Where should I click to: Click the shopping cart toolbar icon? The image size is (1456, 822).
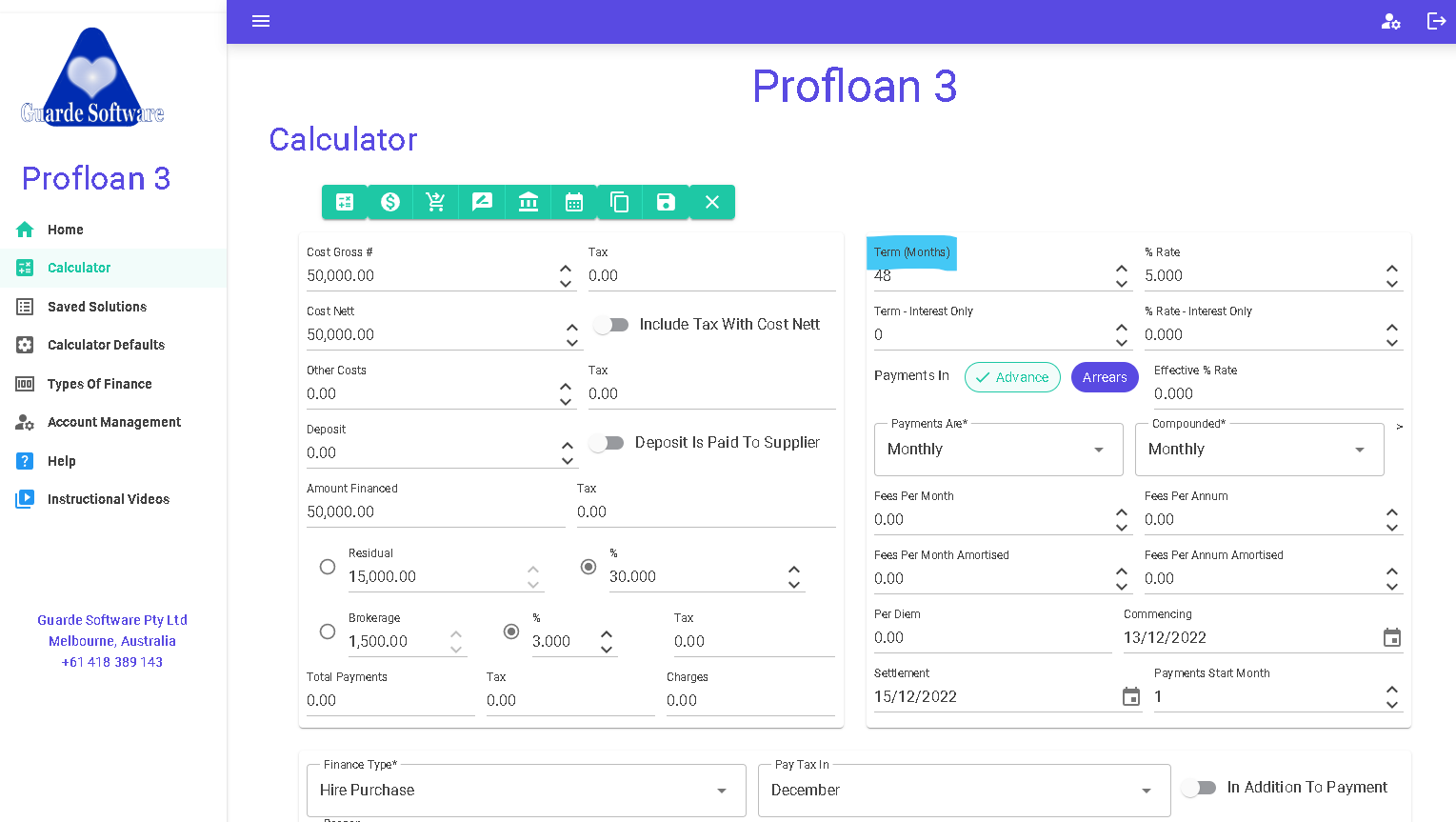tap(436, 202)
